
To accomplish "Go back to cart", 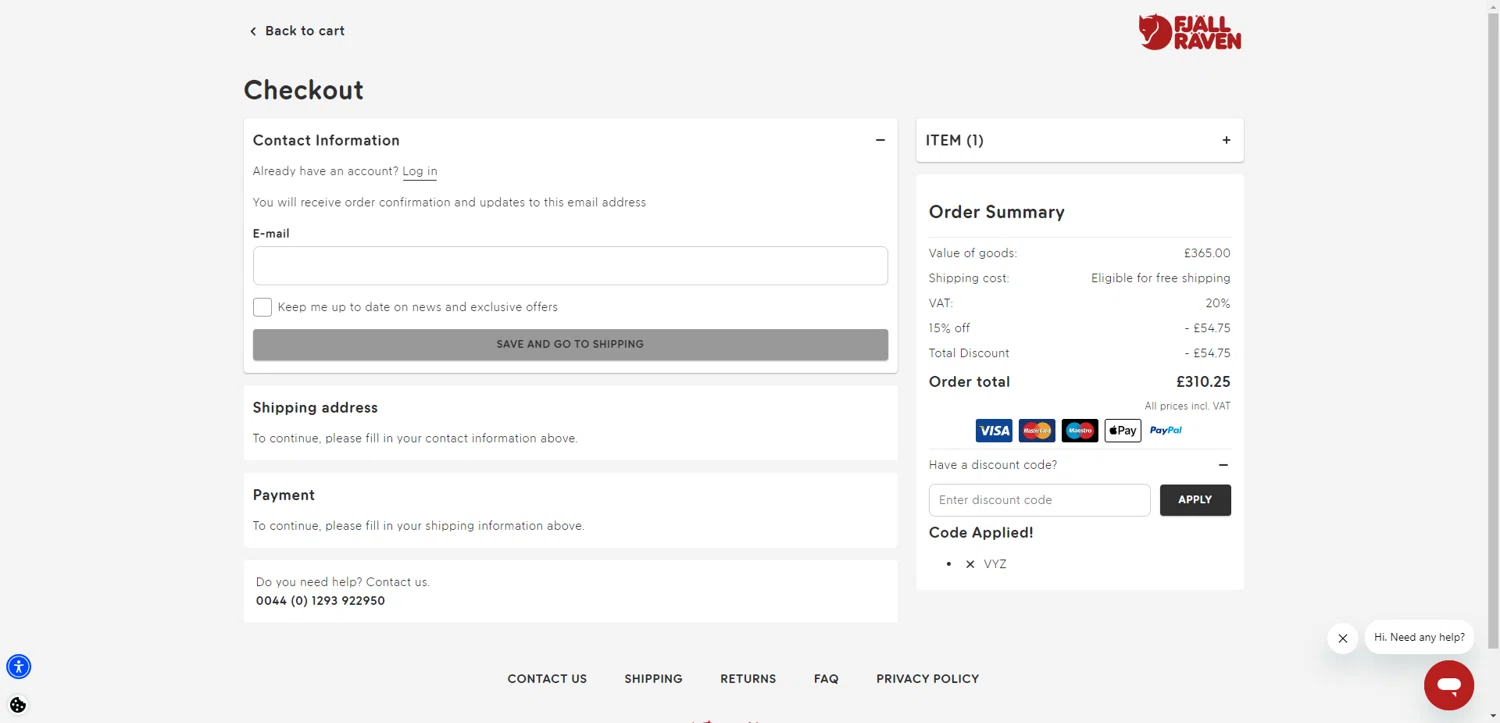I will coord(297,31).
